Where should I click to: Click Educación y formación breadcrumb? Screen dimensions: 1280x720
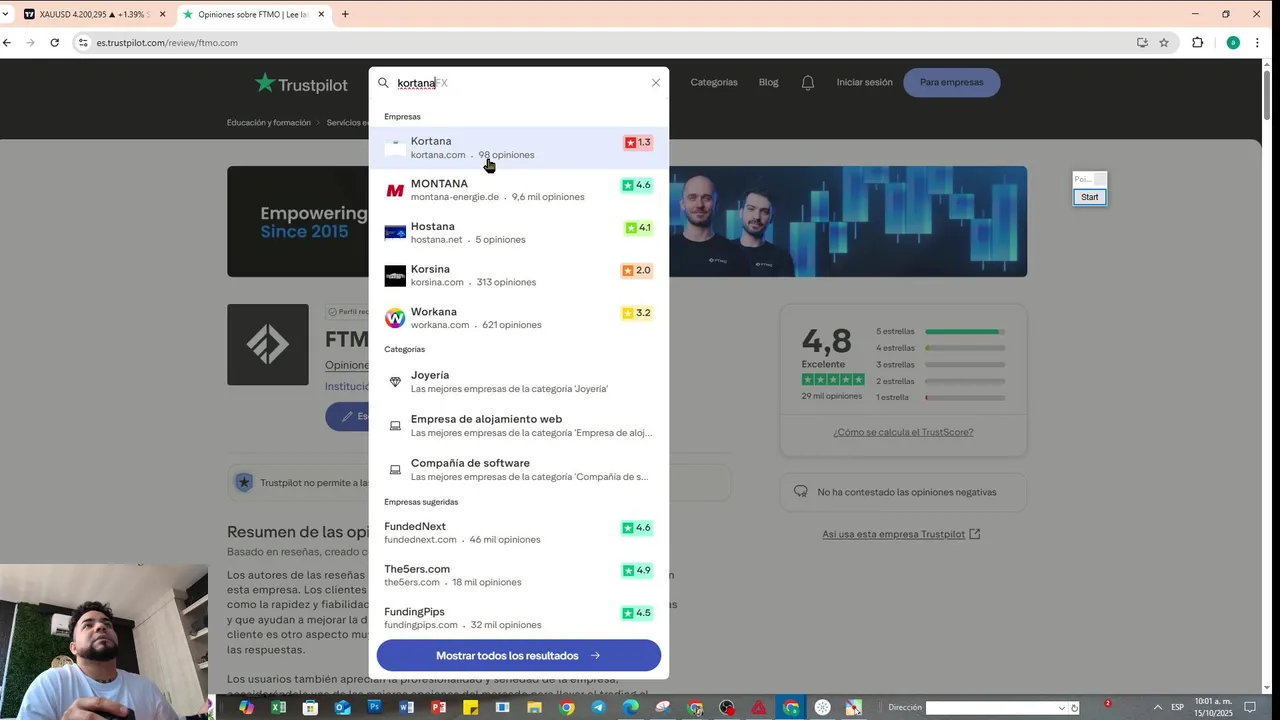coord(269,123)
